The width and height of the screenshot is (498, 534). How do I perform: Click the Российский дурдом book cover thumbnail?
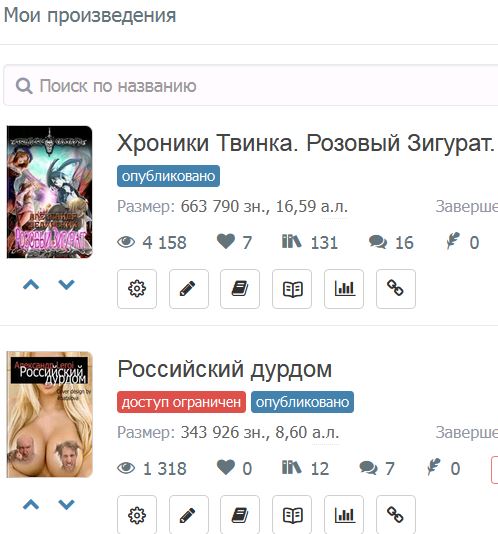(49, 414)
